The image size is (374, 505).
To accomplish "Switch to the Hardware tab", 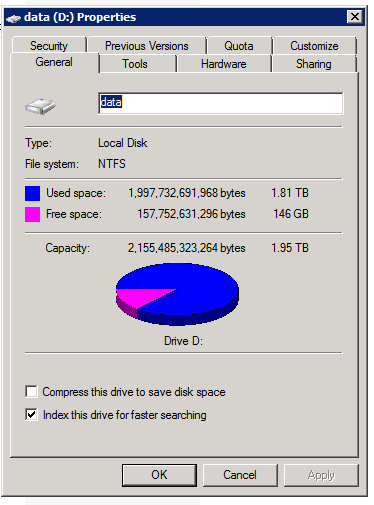I will tap(224, 64).
